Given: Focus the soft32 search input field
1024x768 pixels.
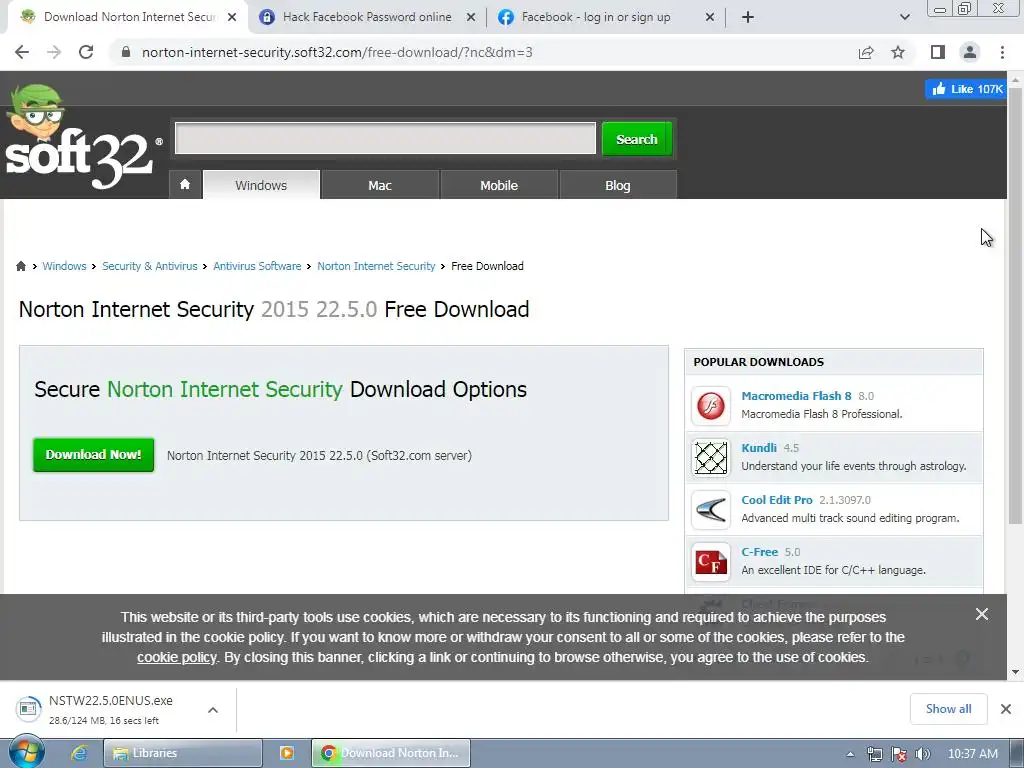Looking at the screenshot, I should [385, 138].
